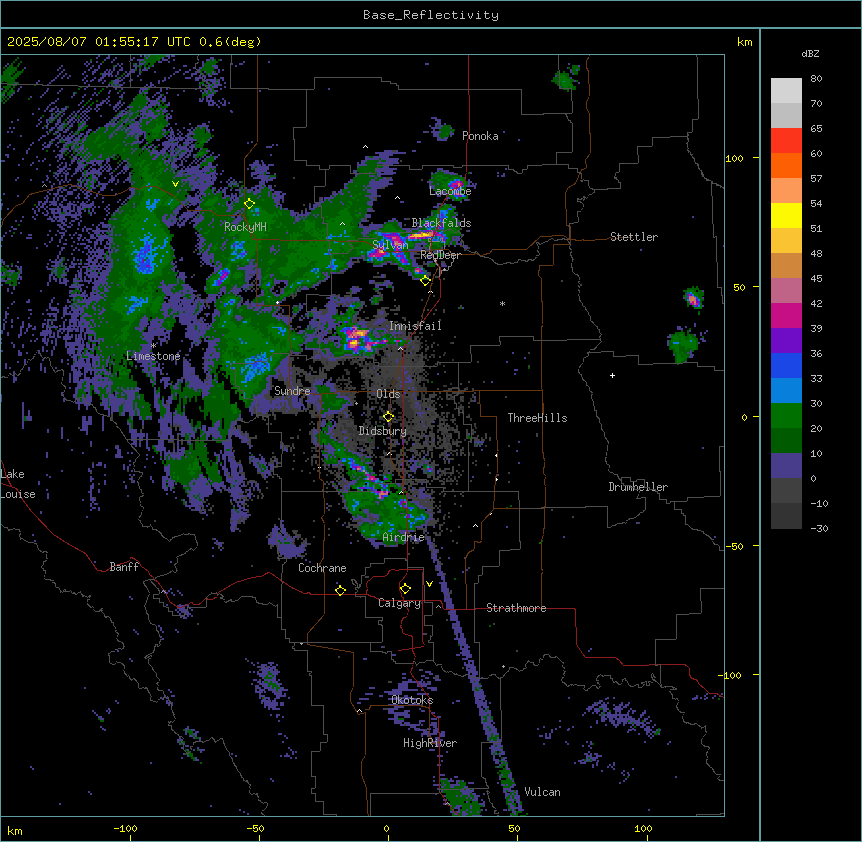Click the Banff town label
The image size is (862, 842).
124,567
